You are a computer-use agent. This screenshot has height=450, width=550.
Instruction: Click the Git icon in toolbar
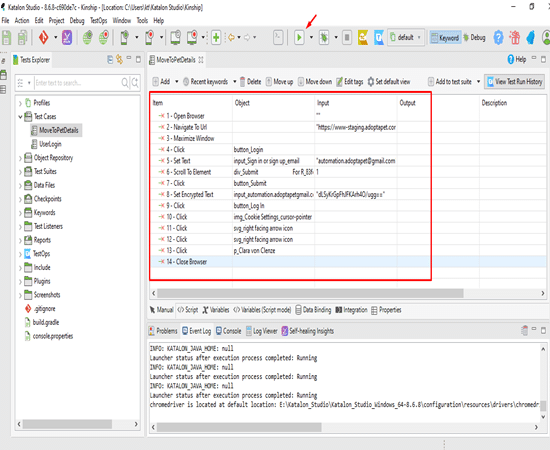click(43, 37)
